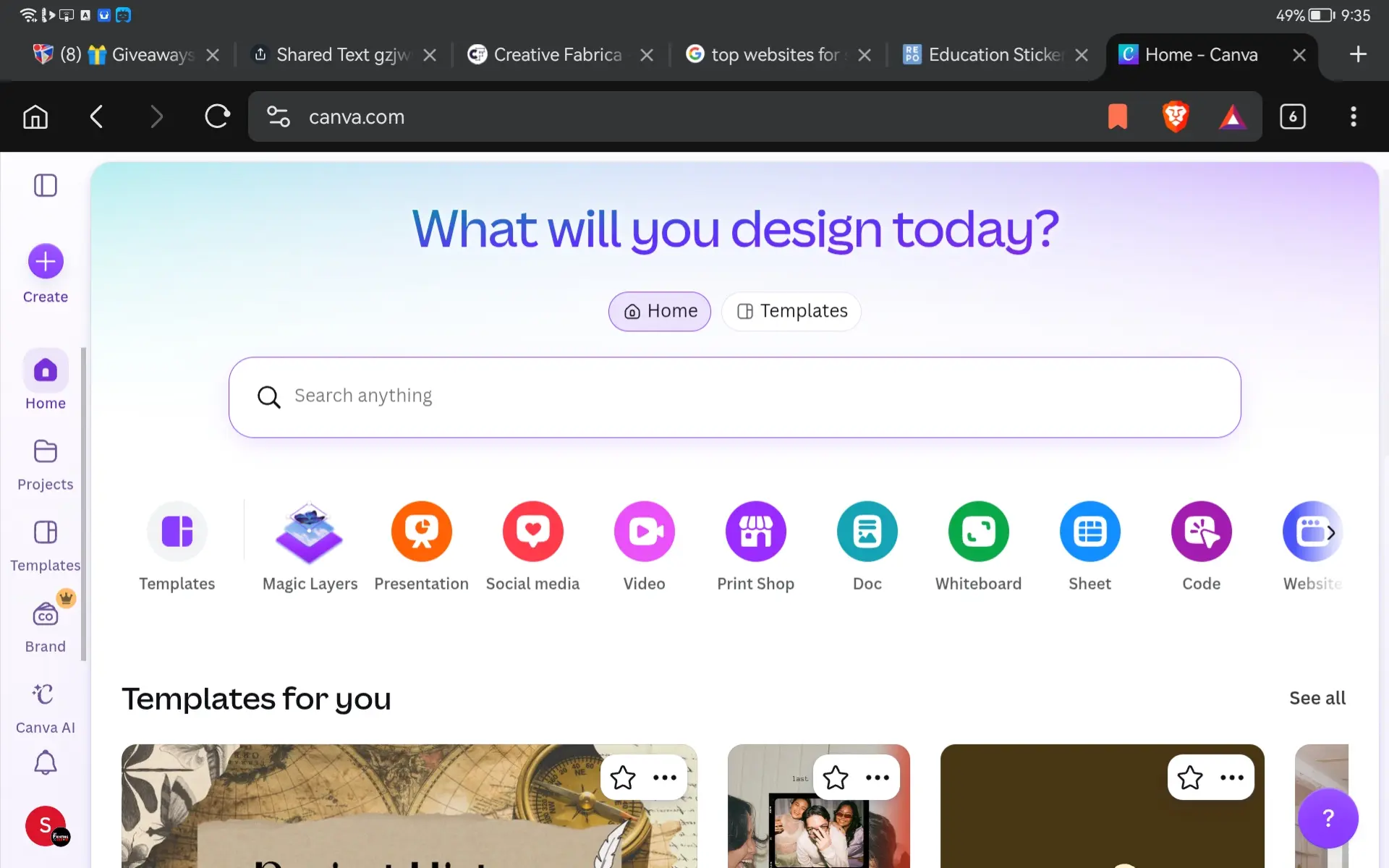The height and width of the screenshot is (868, 1389).
Task: Click the Brave shields lion icon
Action: (1176, 116)
